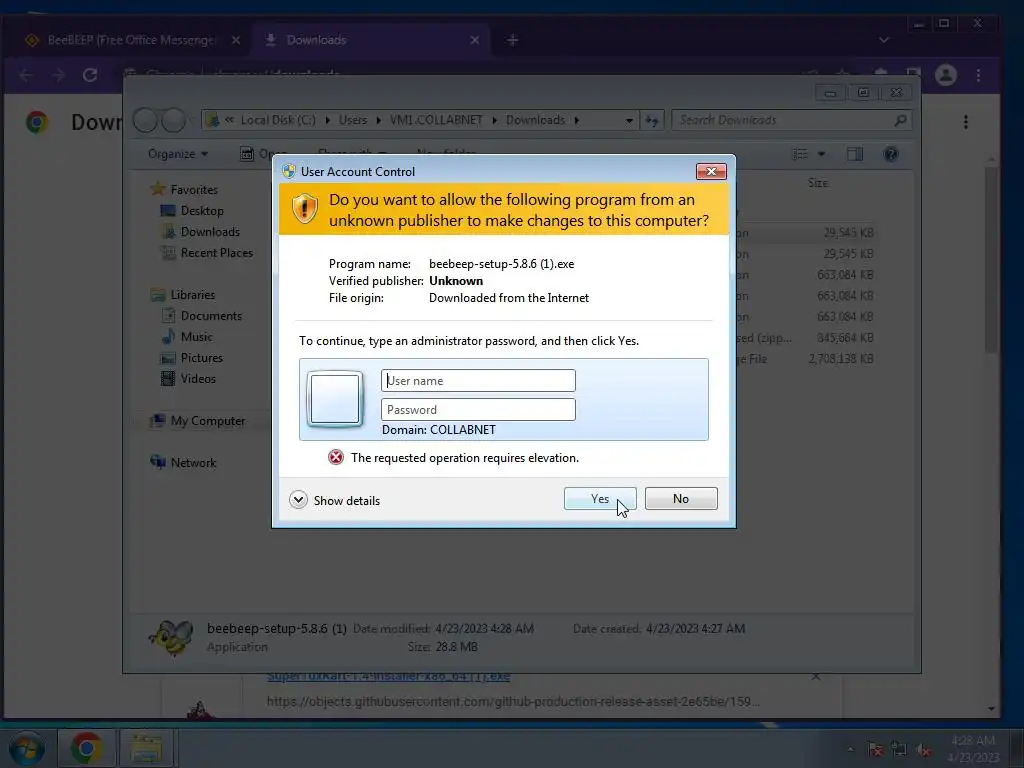Open a new Chrome tab
This screenshot has height=768, width=1024.
(513, 40)
